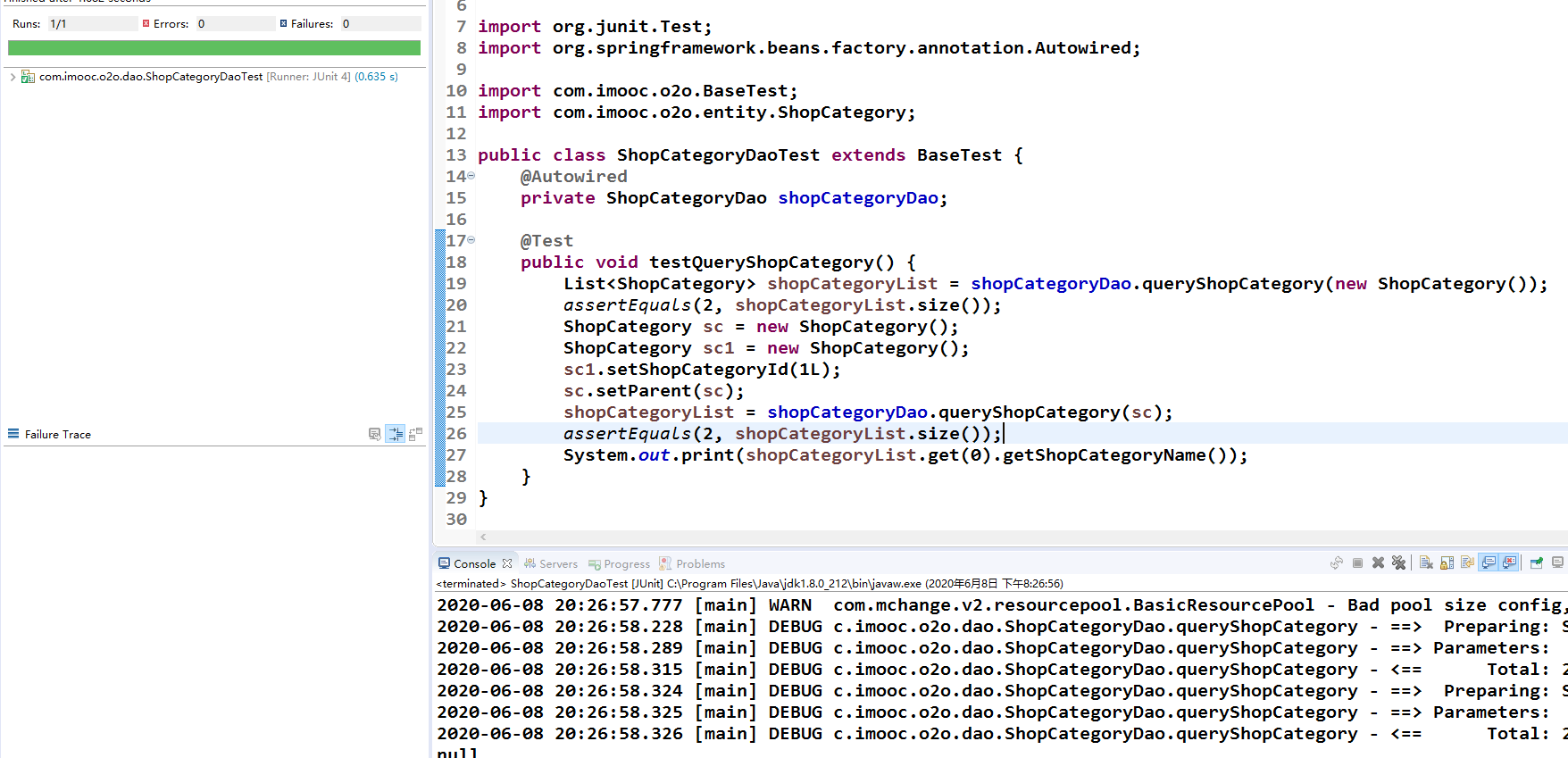Click editor horizontal scrollbar left arrow
The width and height of the screenshot is (1568, 758).
click(483, 537)
